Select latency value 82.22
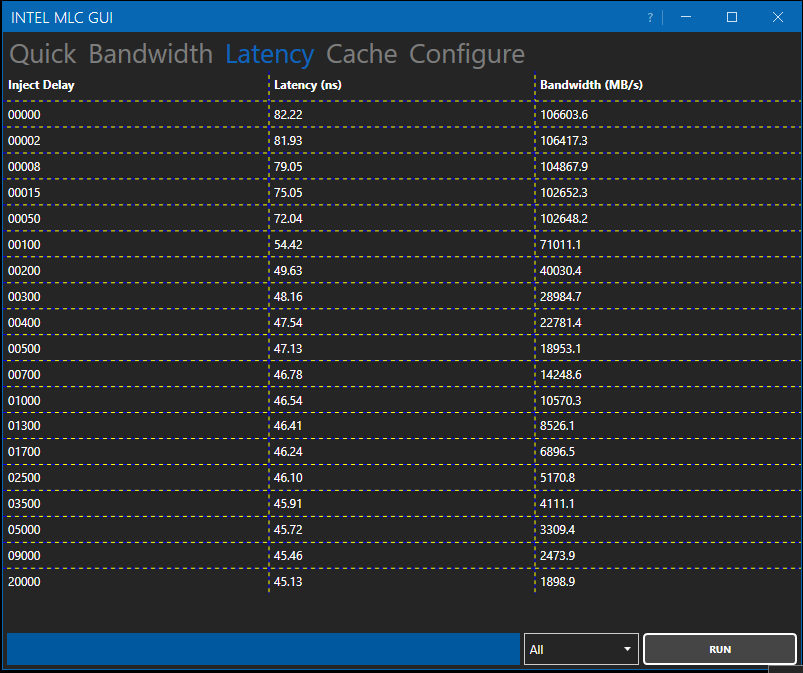The image size is (803, 673). (x=288, y=115)
